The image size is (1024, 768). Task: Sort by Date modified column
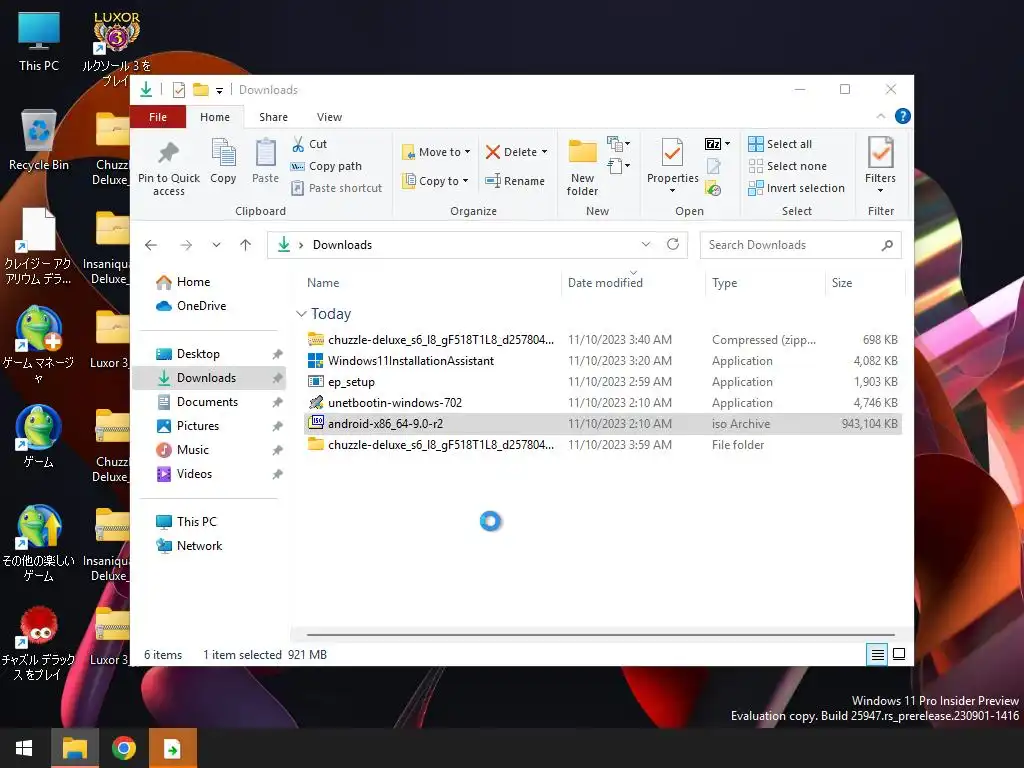[605, 283]
